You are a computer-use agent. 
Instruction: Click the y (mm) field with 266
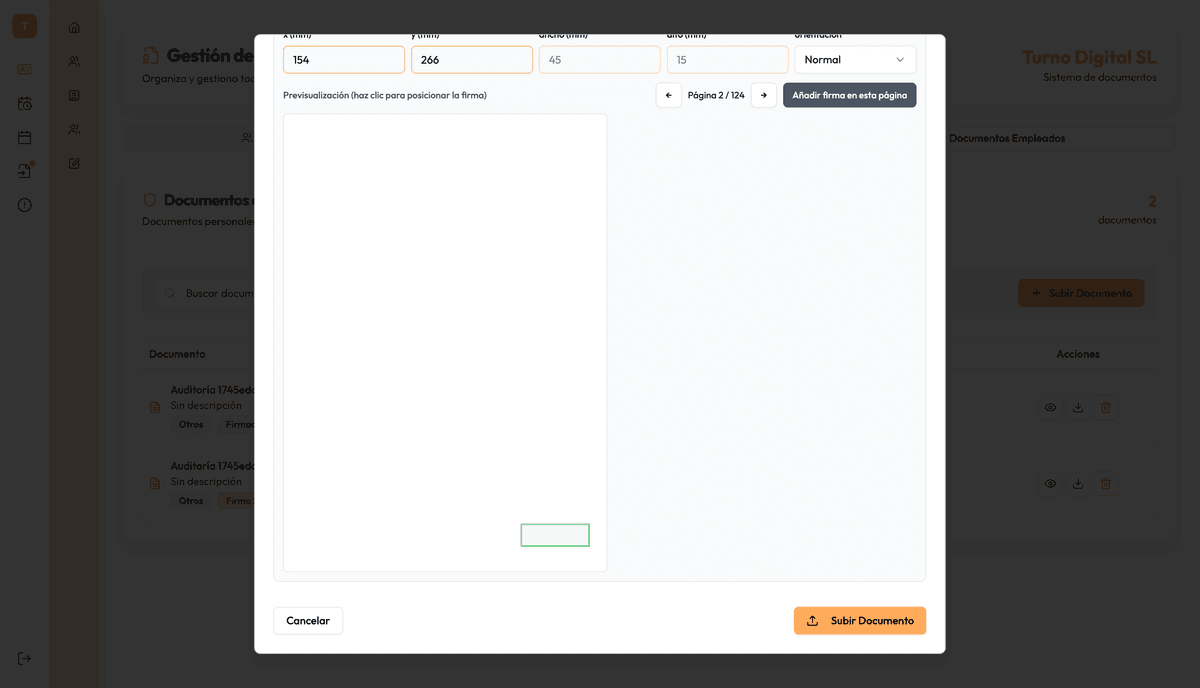(472, 60)
